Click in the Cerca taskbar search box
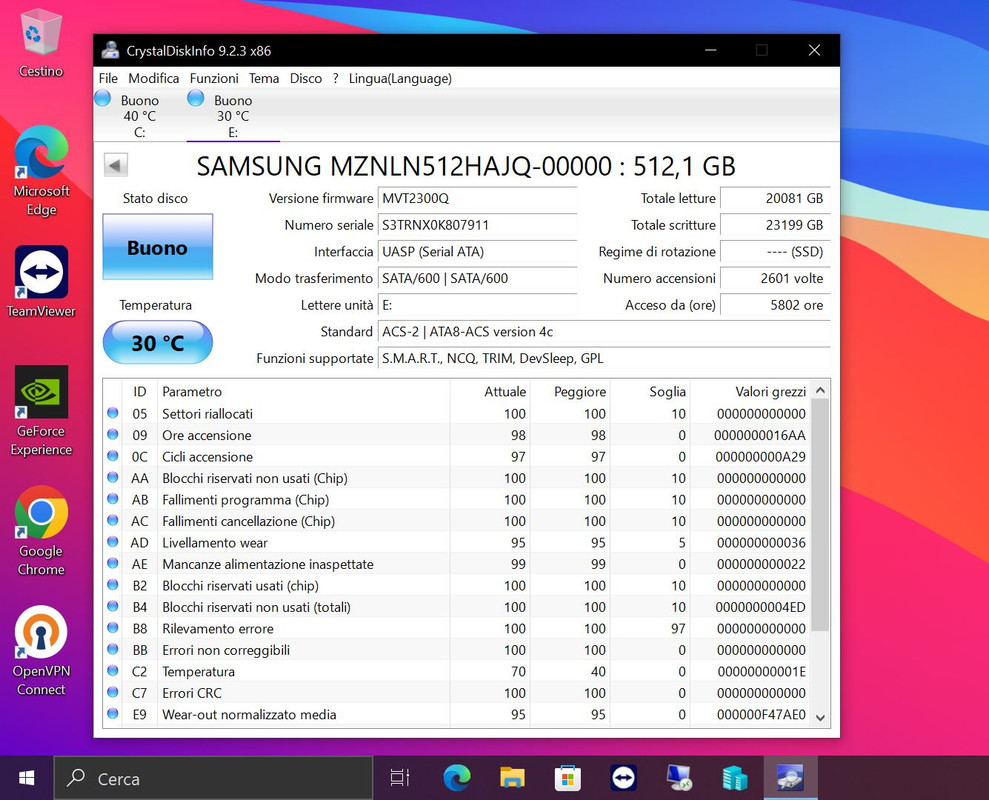This screenshot has width=989, height=800. [213, 778]
